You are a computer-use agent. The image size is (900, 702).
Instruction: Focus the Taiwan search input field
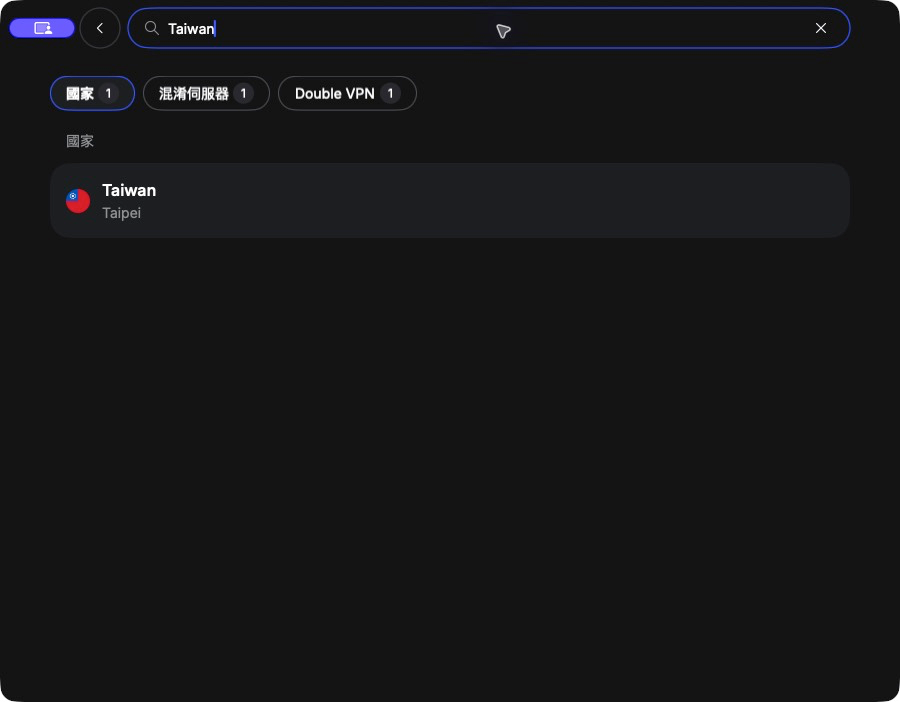coord(488,28)
